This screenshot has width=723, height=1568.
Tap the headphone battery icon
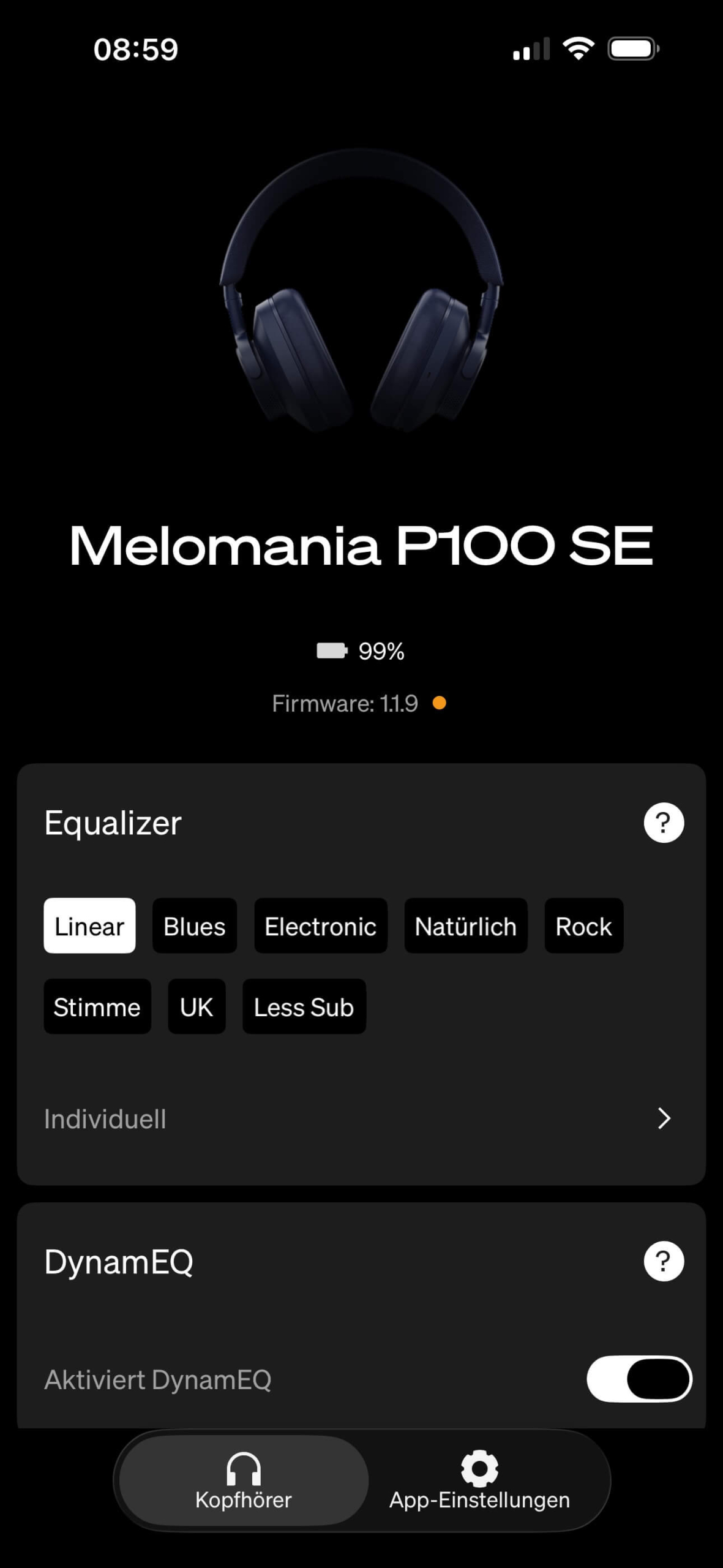click(332, 650)
